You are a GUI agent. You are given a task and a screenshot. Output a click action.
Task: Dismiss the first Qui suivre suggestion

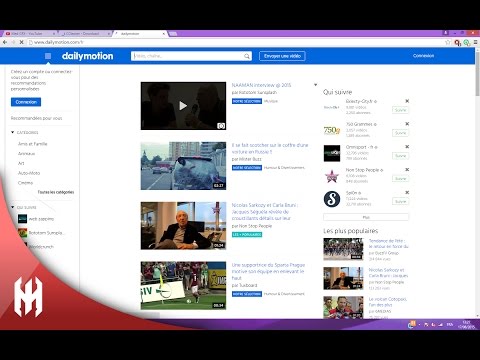pos(407,101)
